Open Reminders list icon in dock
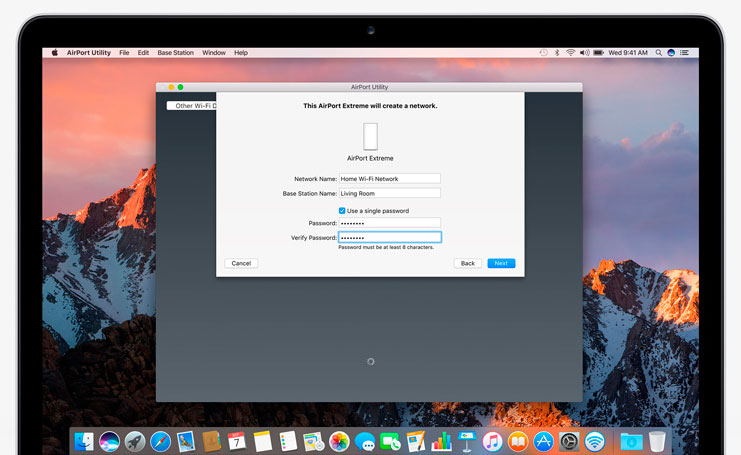 point(288,442)
